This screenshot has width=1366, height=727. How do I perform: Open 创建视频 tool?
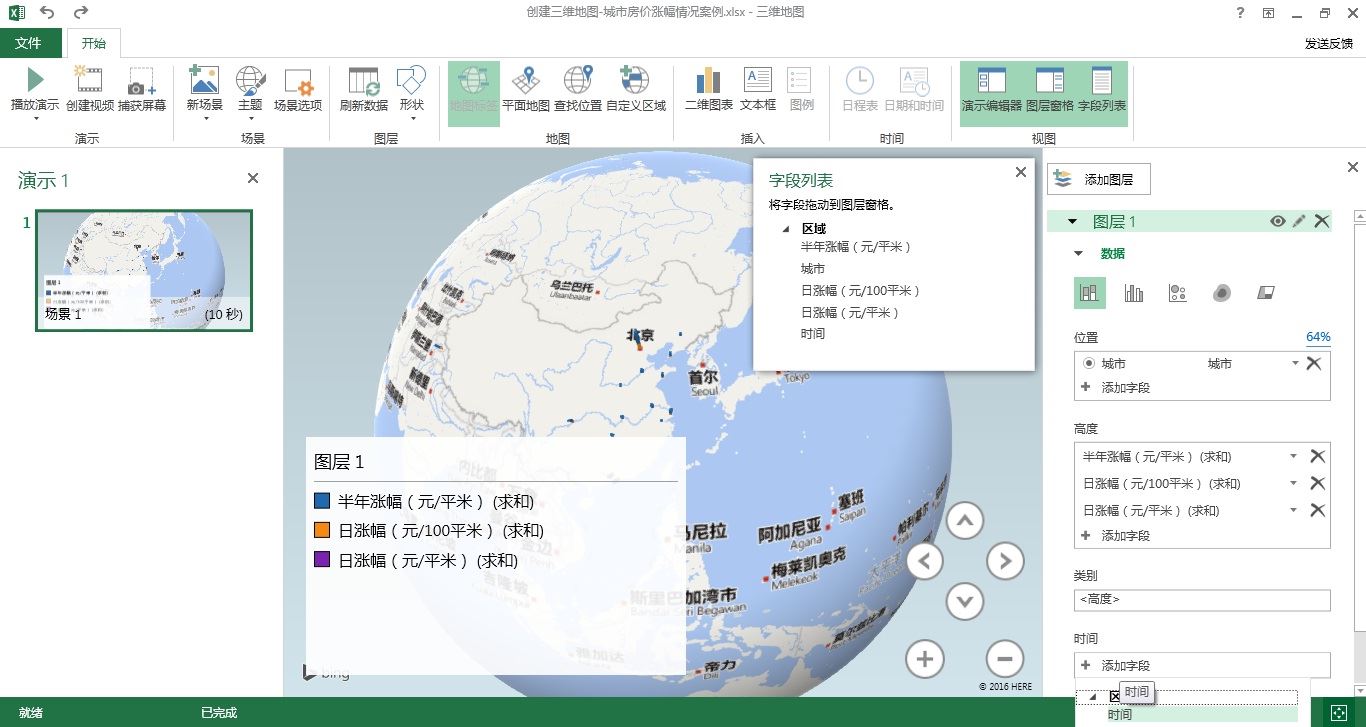tap(89, 80)
